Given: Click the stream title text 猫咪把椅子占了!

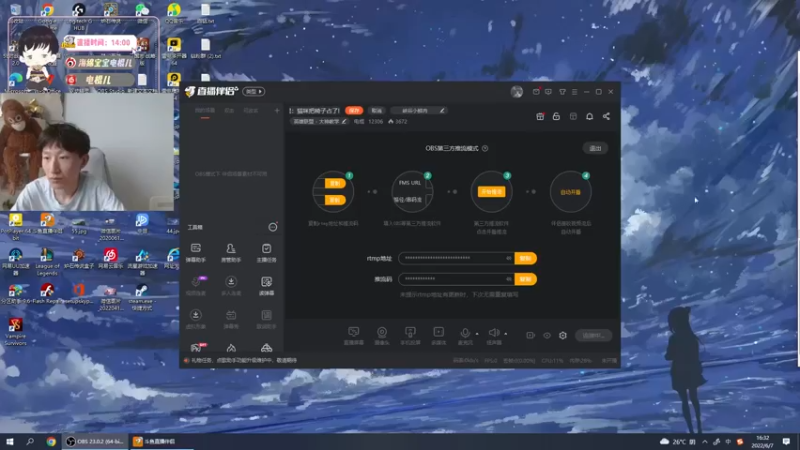Looking at the screenshot, I should [x=318, y=111].
